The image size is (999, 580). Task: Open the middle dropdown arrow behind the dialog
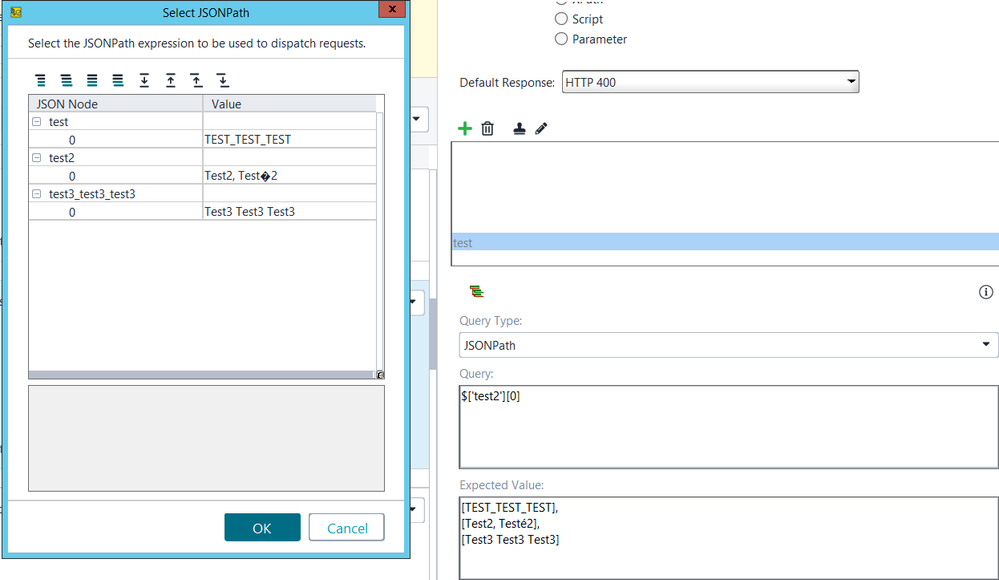click(x=414, y=301)
